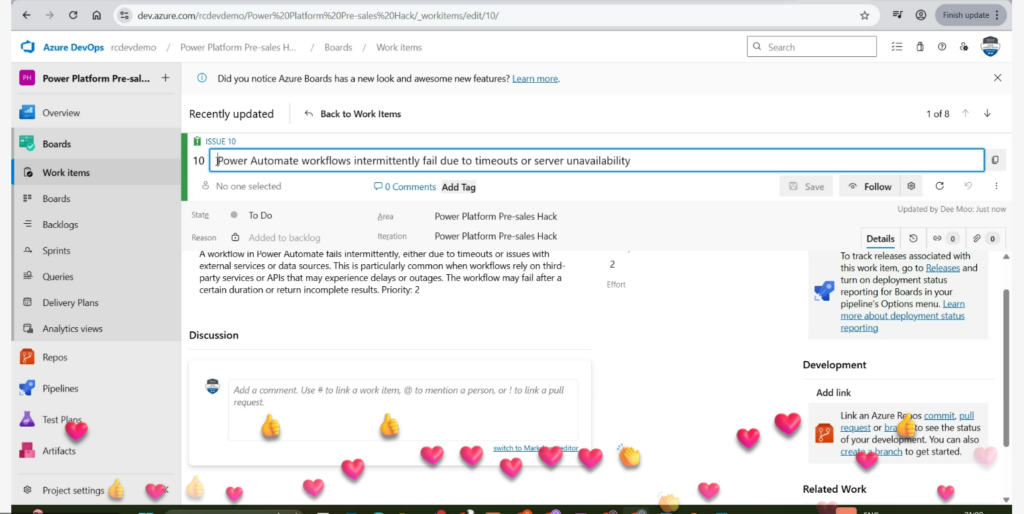Open the Area path field
The height and width of the screenshot is (514, 1024).
click(496, 216)
